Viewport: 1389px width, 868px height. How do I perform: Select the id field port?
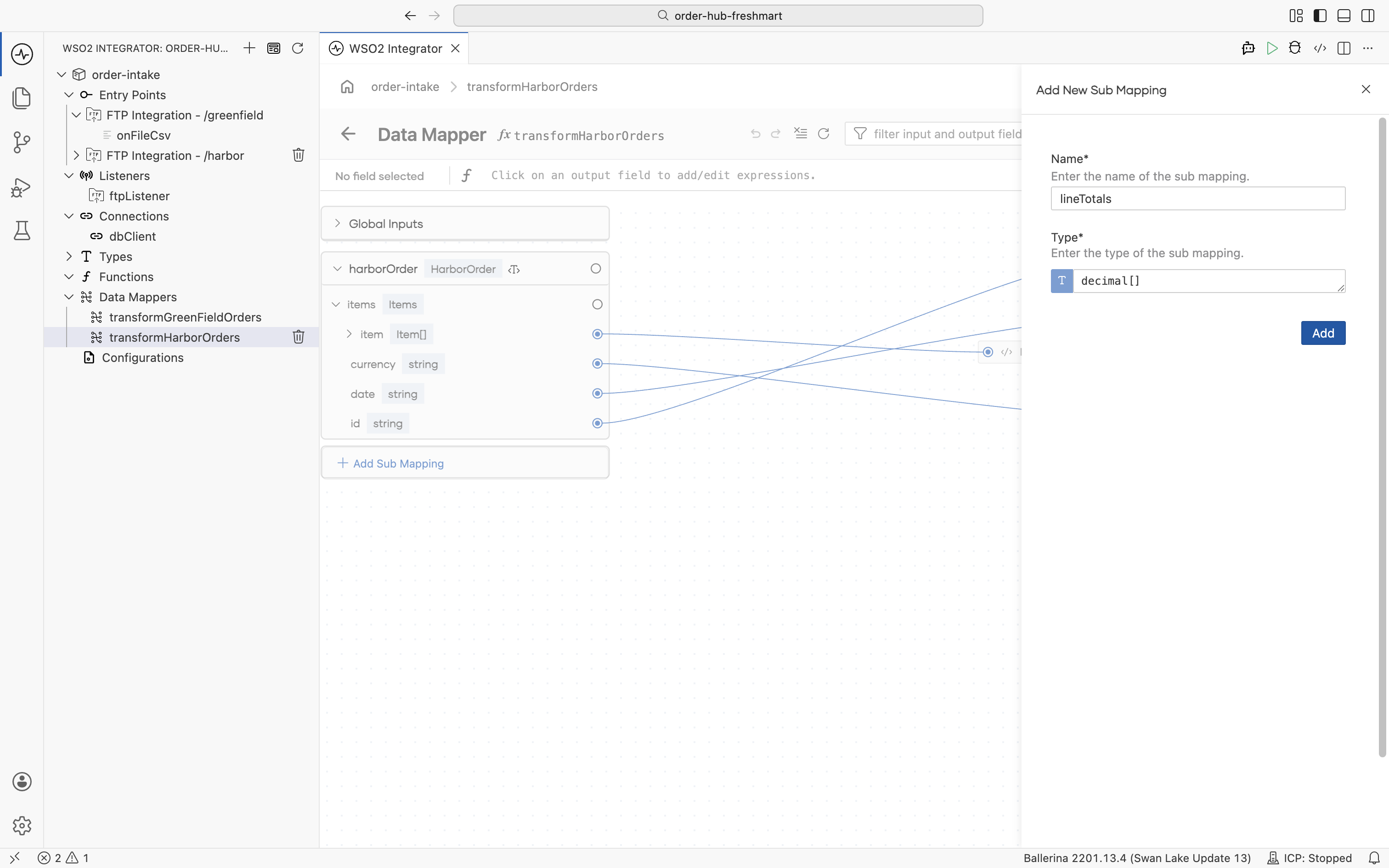[598, 423]
